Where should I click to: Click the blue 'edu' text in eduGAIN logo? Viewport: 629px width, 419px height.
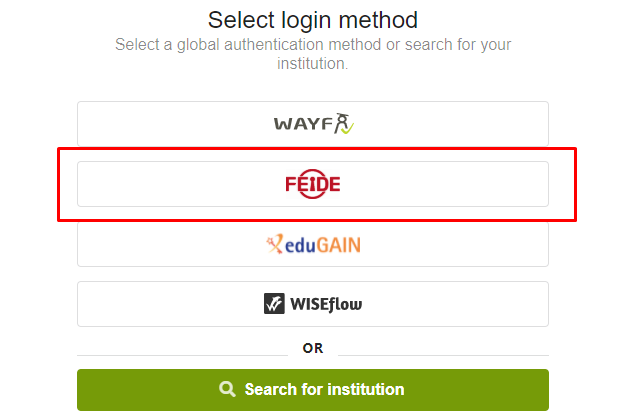(300, 245)
